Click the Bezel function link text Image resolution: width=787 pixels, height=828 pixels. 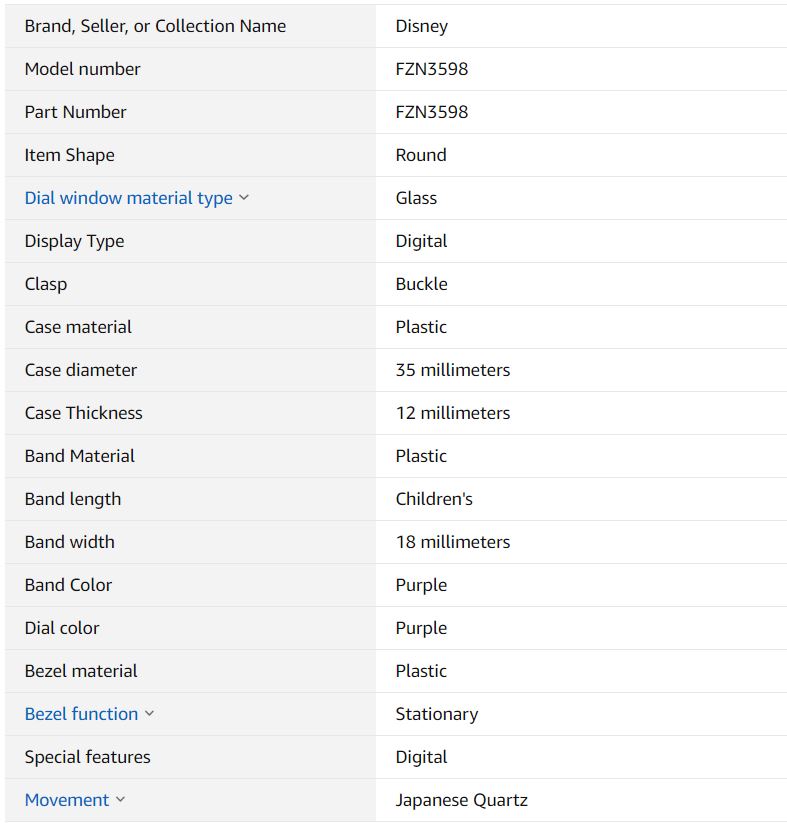tap(81, 714)
